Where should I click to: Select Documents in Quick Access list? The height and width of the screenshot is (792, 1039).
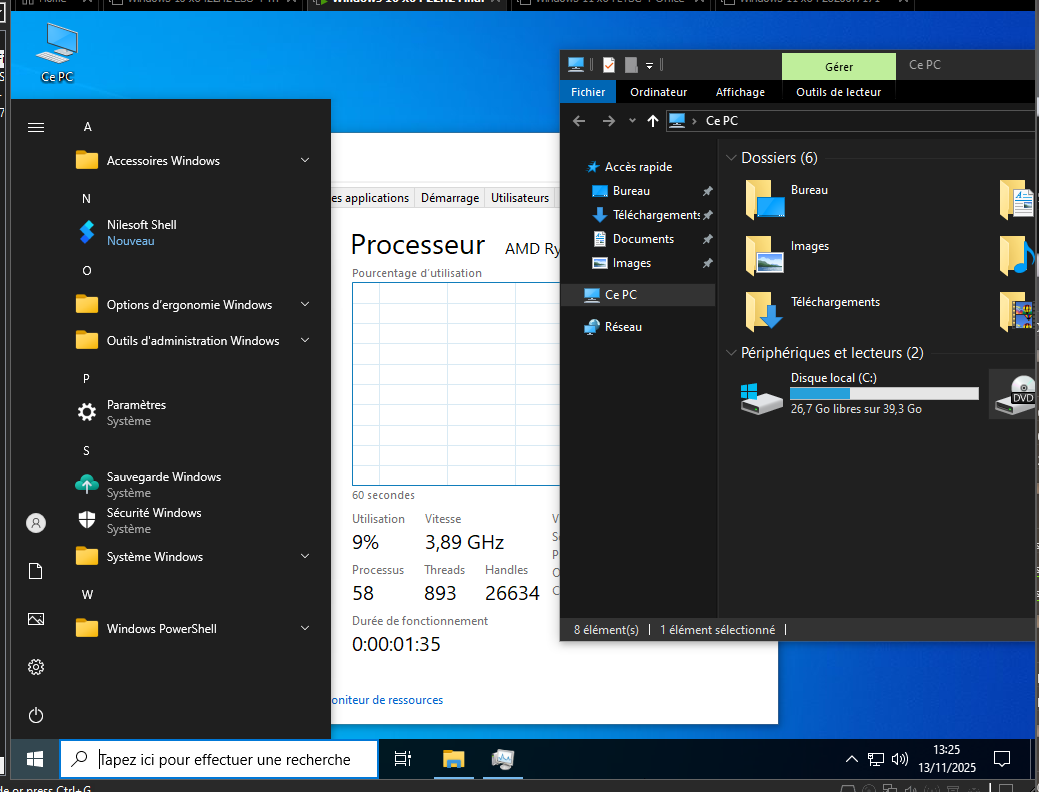point(643,239)
